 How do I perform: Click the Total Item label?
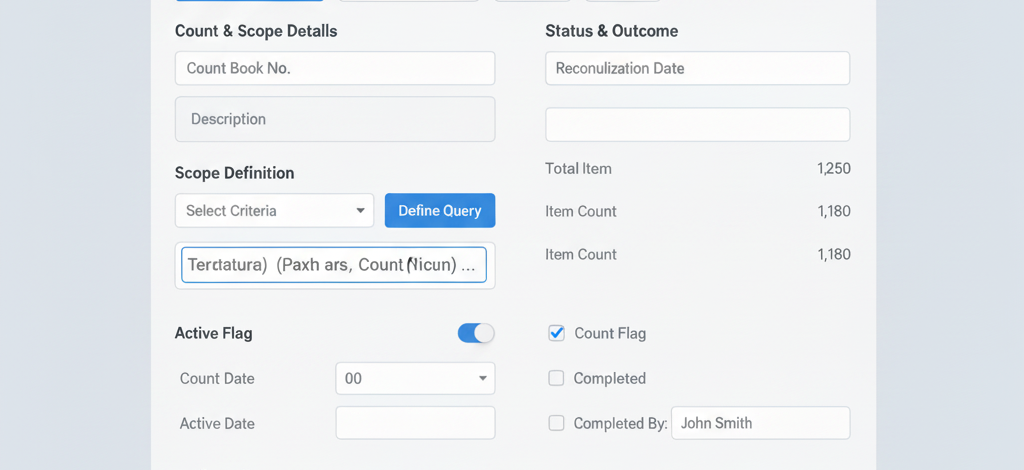tap(578, 168)
